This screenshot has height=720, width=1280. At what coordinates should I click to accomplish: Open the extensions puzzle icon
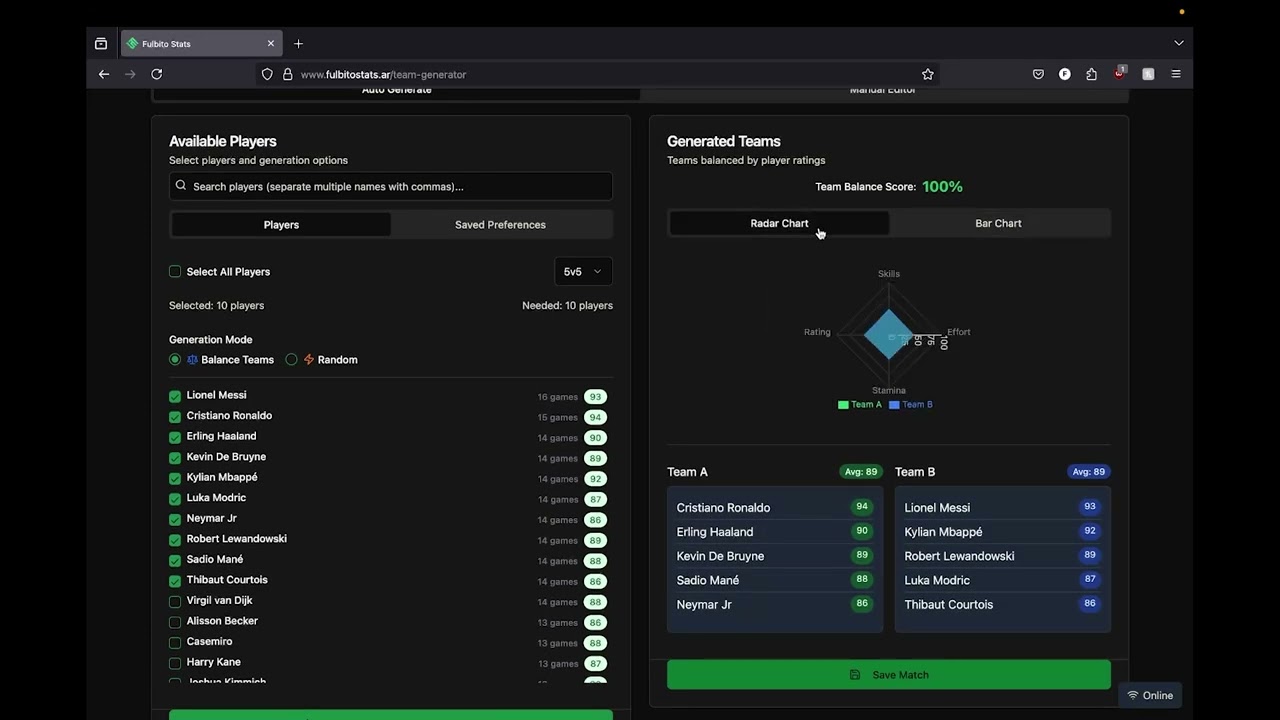(1091, 74)
